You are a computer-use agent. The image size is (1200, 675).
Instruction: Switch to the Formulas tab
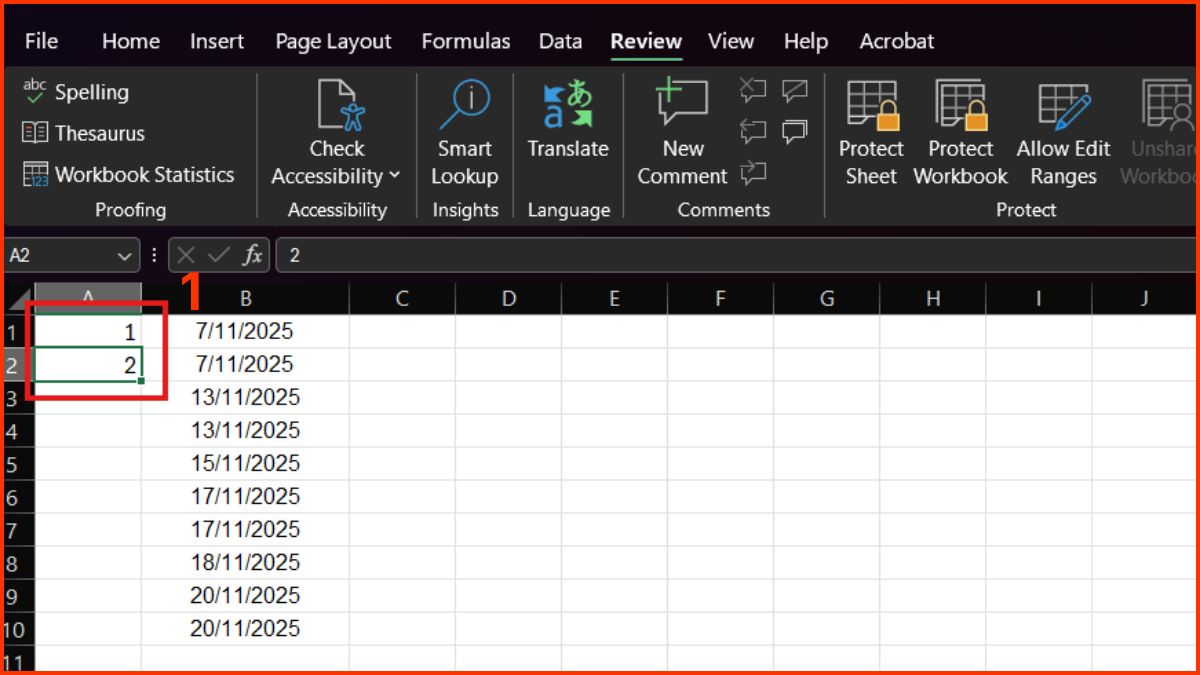pos(466,41)
